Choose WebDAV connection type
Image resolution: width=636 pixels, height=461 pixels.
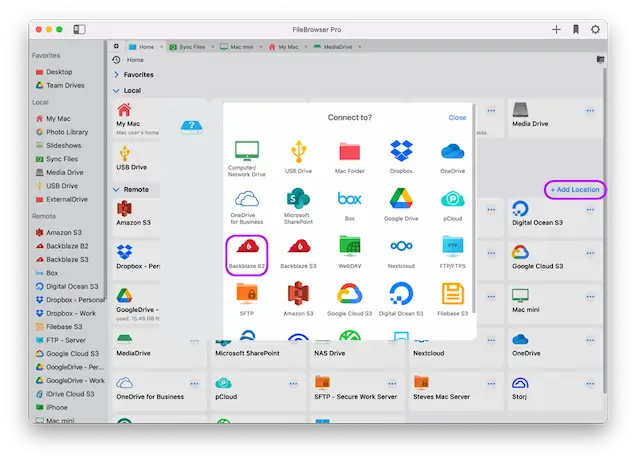[350, 252]
